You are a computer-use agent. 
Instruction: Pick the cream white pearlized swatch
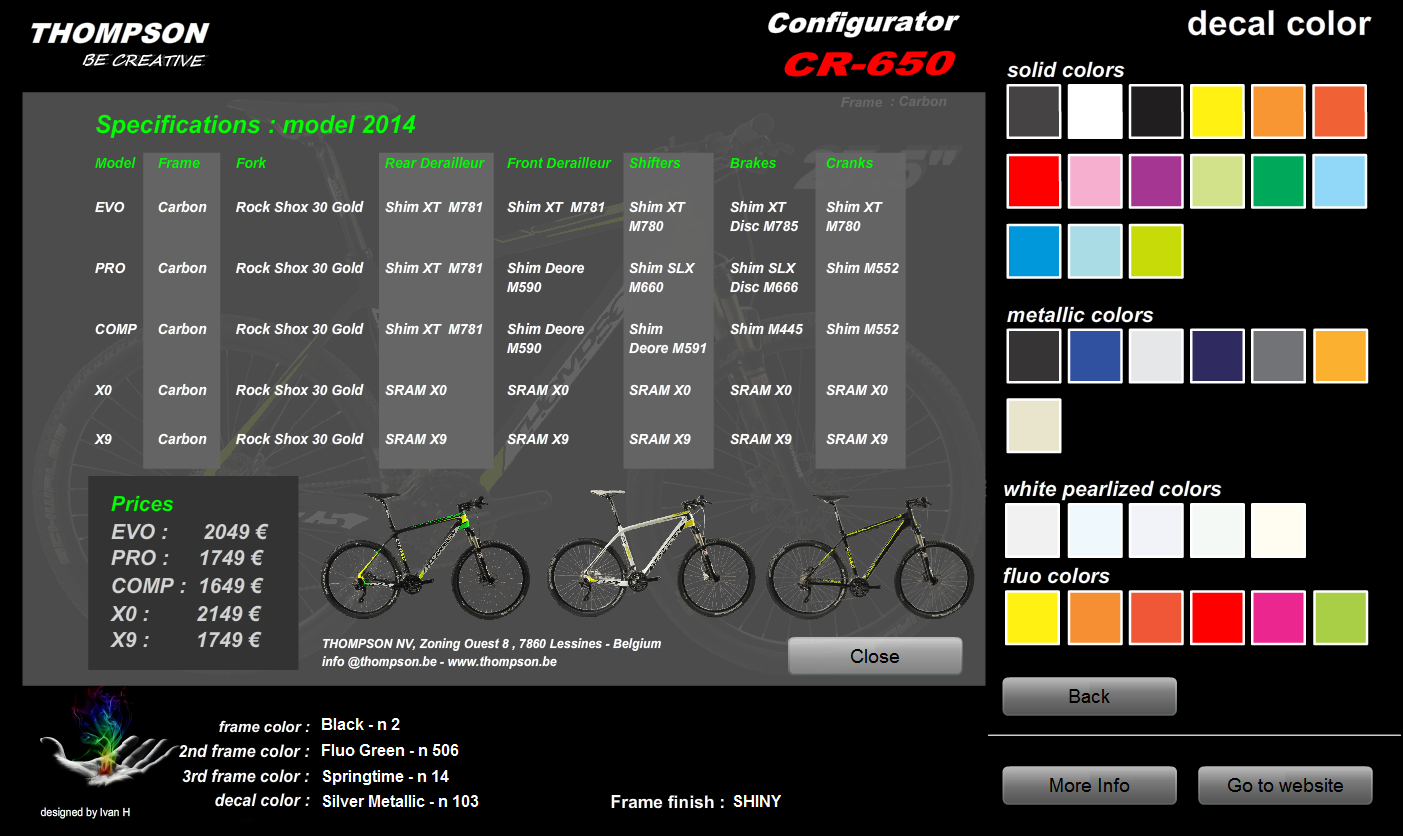[x=1278, y=530]
